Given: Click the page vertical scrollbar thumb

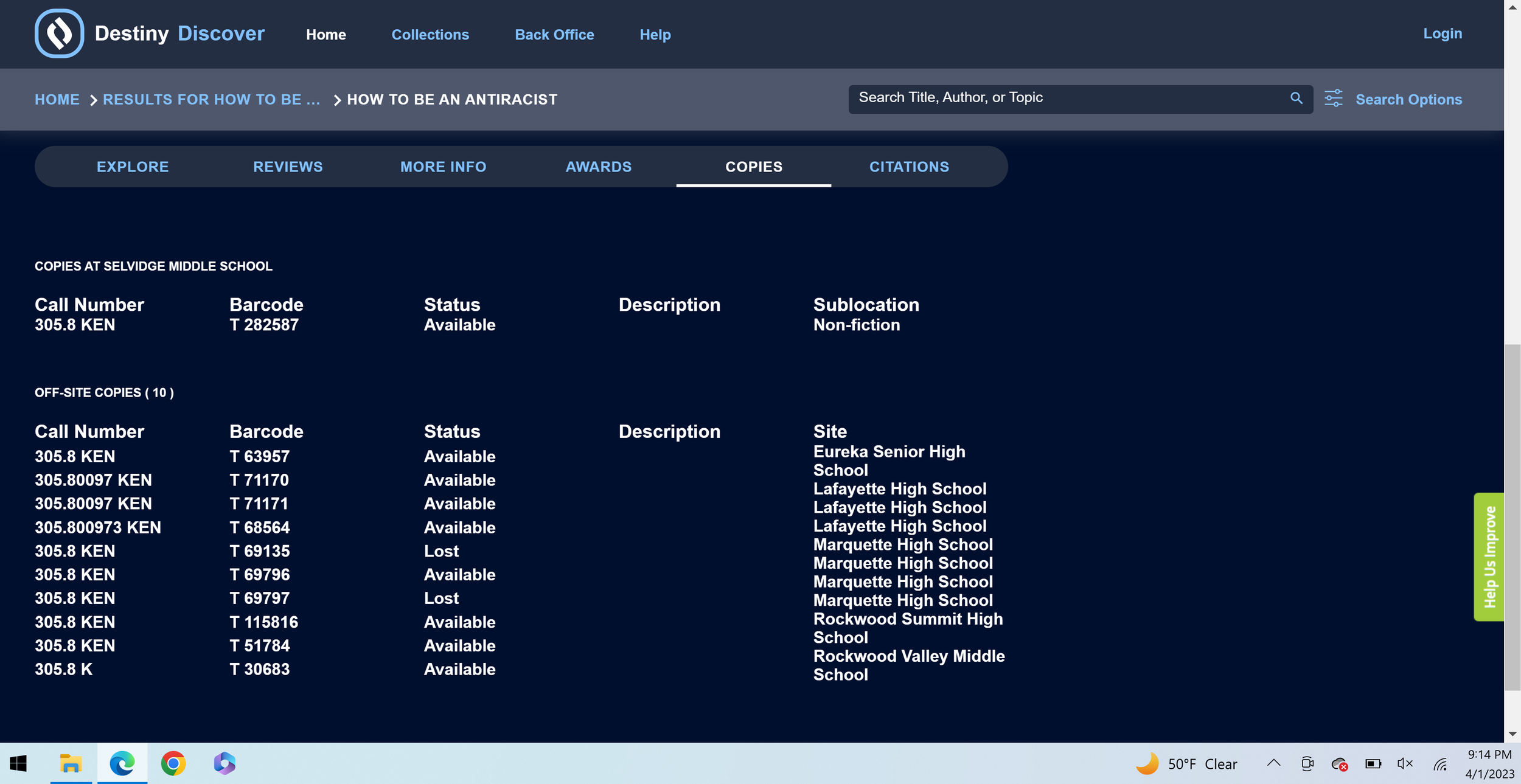Looking at the screenshot, I should [1512, 517].
